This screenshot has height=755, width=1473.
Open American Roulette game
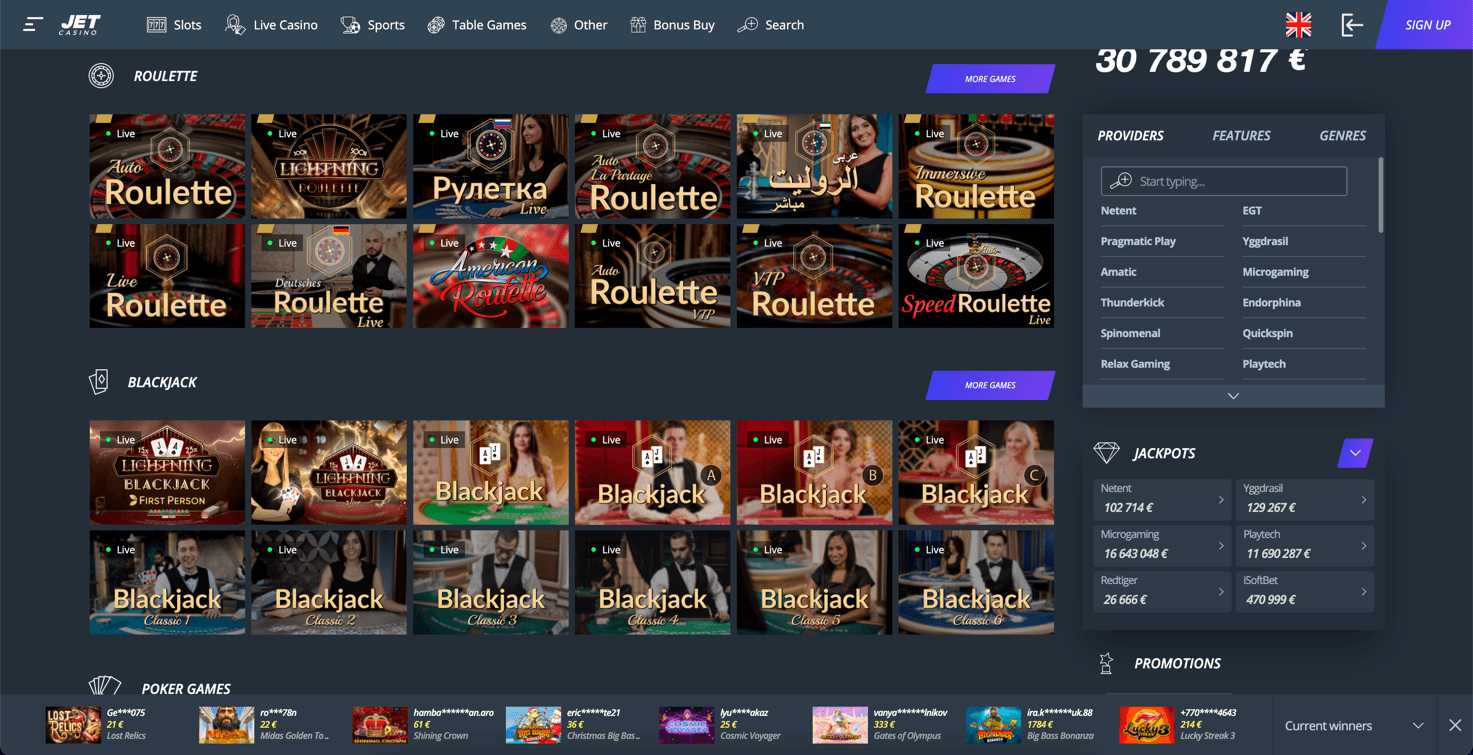491,276
